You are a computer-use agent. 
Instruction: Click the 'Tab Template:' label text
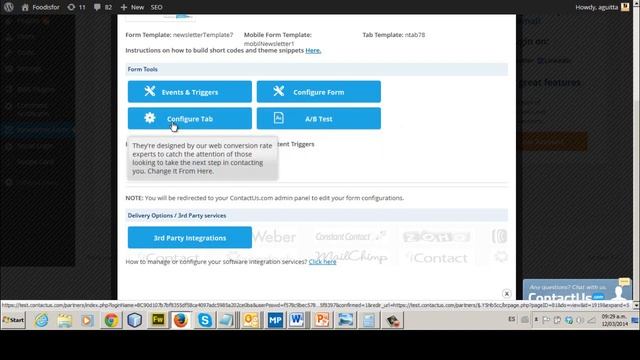383,35
